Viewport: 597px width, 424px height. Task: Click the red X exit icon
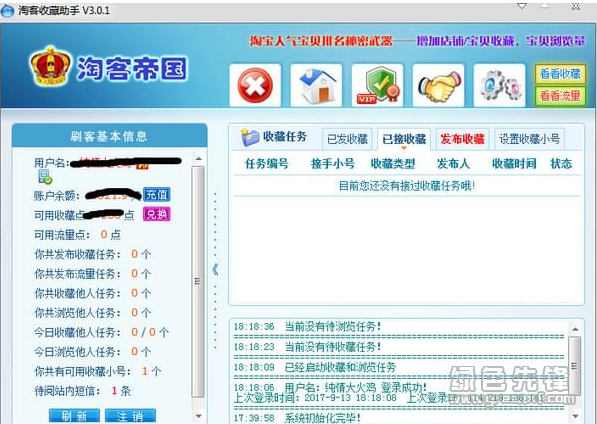[x=255, y=86]
